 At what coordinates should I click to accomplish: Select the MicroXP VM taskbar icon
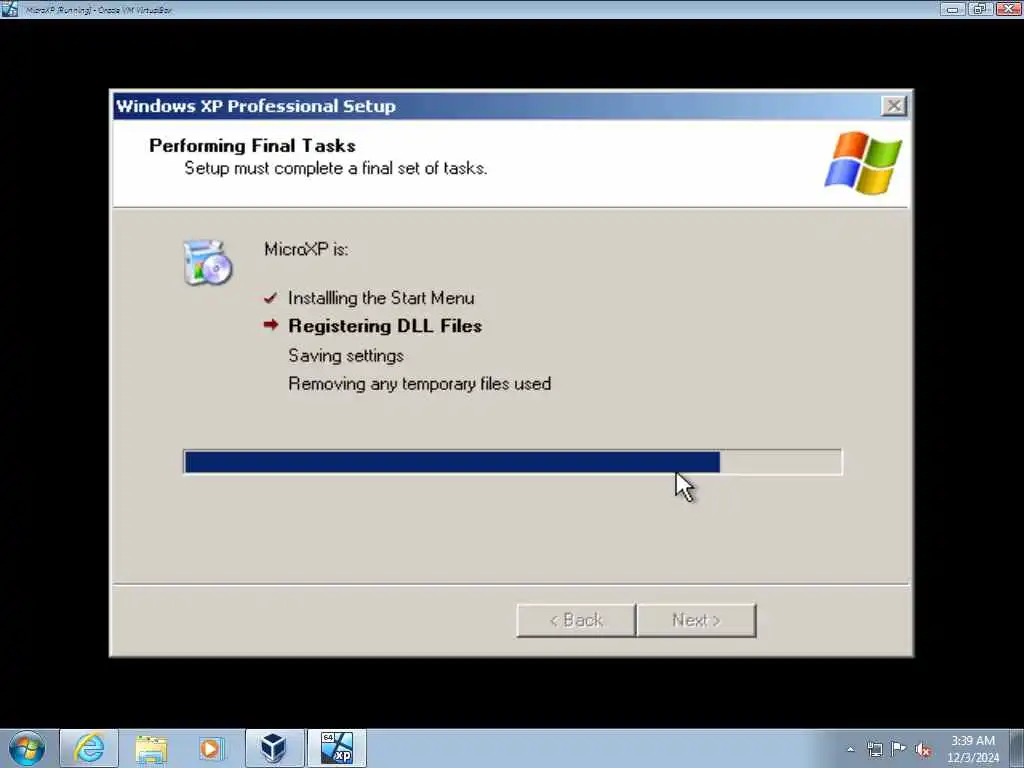(336, 748)
